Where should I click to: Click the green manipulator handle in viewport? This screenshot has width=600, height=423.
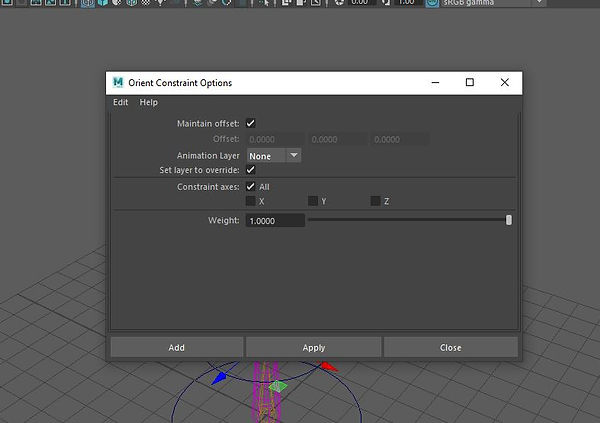[x=278, y=386]
